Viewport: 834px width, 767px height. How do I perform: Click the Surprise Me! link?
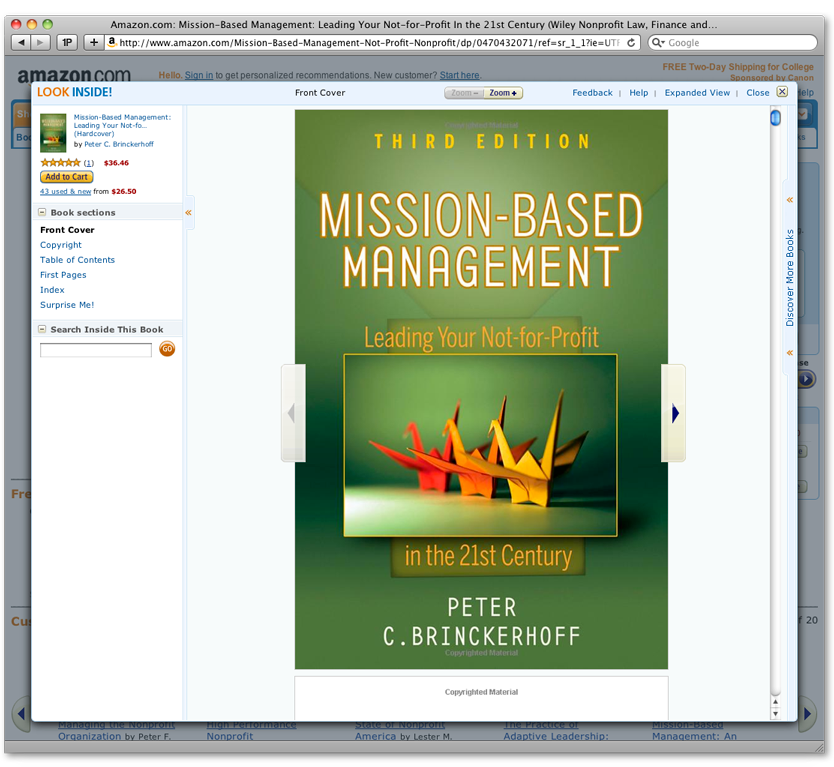click(x=67, y=305)
